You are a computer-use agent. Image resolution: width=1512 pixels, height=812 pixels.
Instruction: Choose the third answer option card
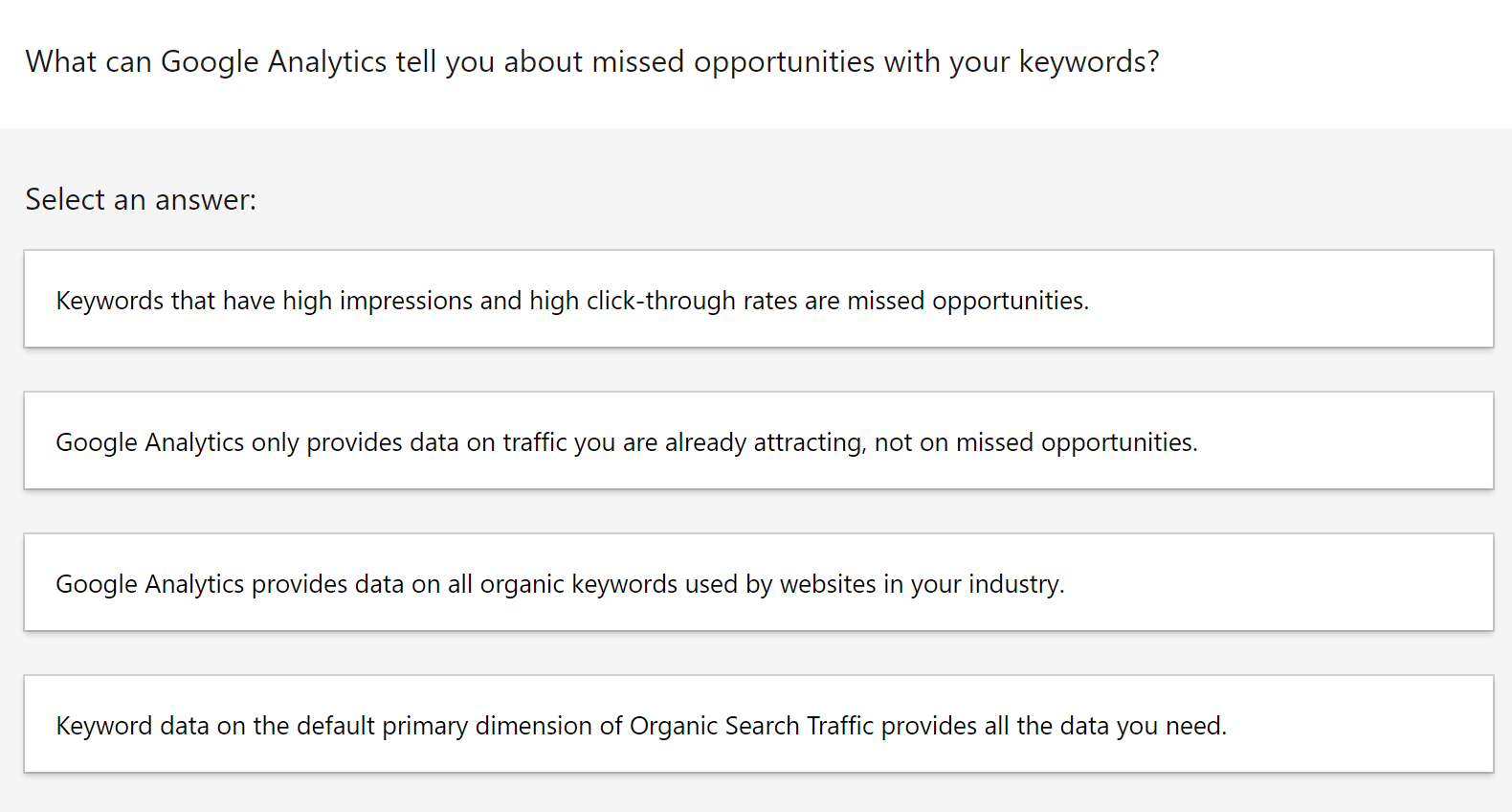click(x=758, y=582)
